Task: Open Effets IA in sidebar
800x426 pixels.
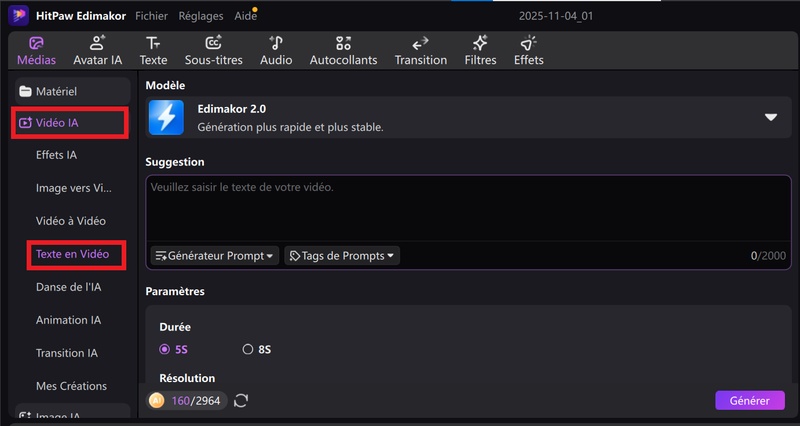Action: click(x=56, y=155)
